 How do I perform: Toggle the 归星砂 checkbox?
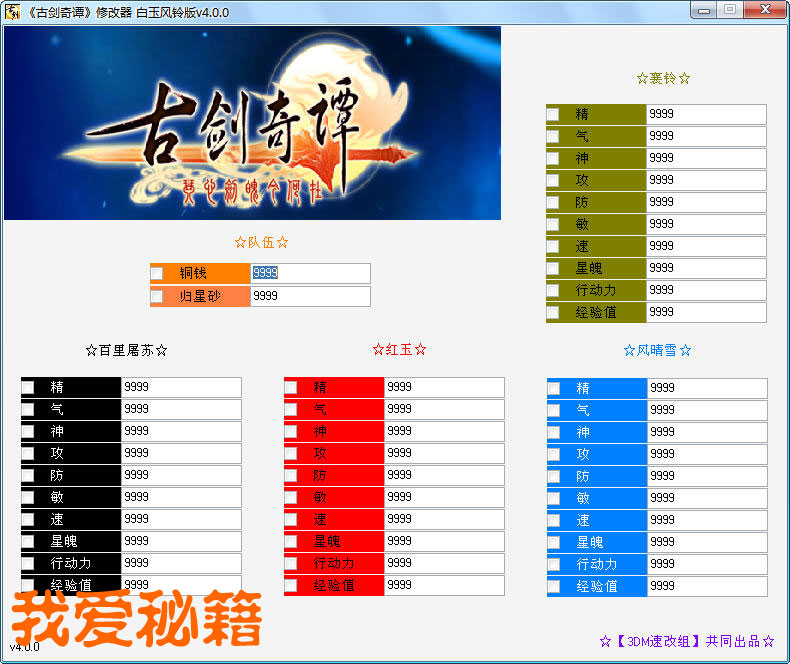point(157,296)
